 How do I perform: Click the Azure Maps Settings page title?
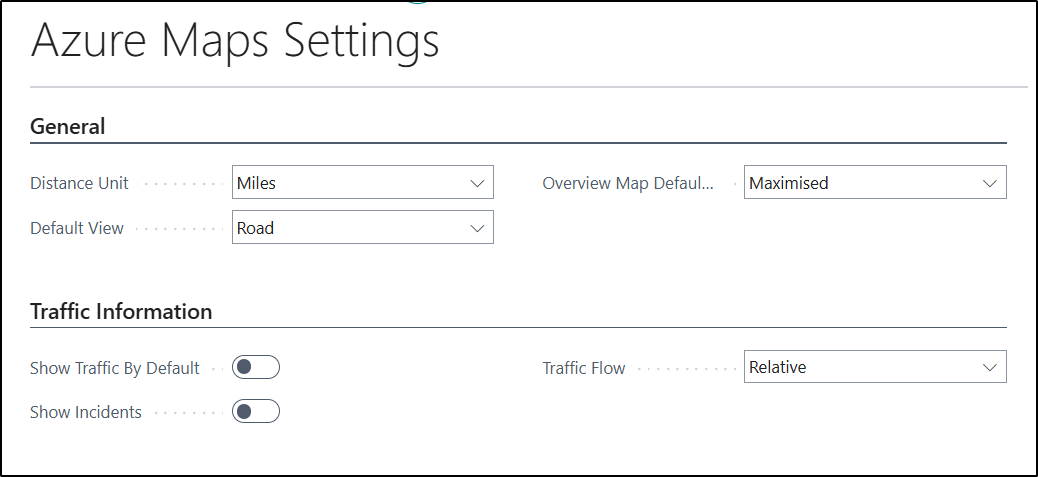coord(235,41)
